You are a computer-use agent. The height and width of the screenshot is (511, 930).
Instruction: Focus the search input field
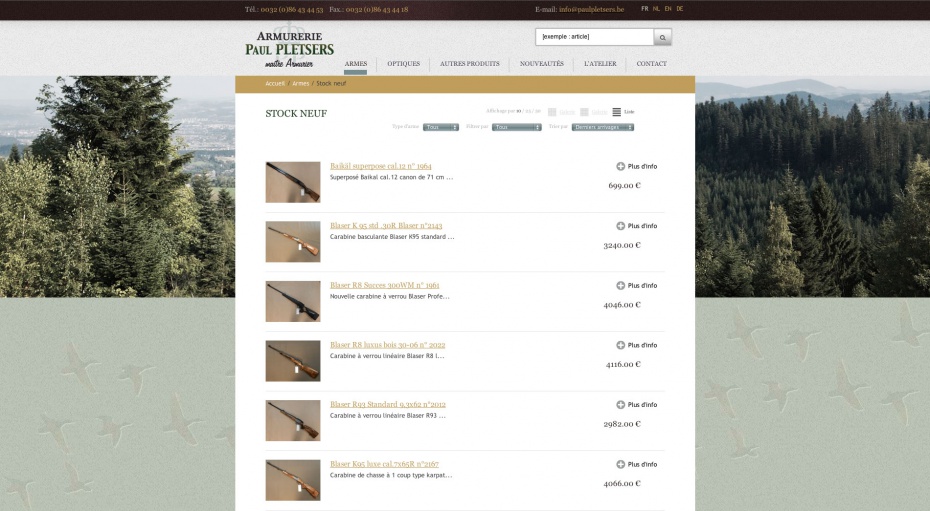(594, 37)
